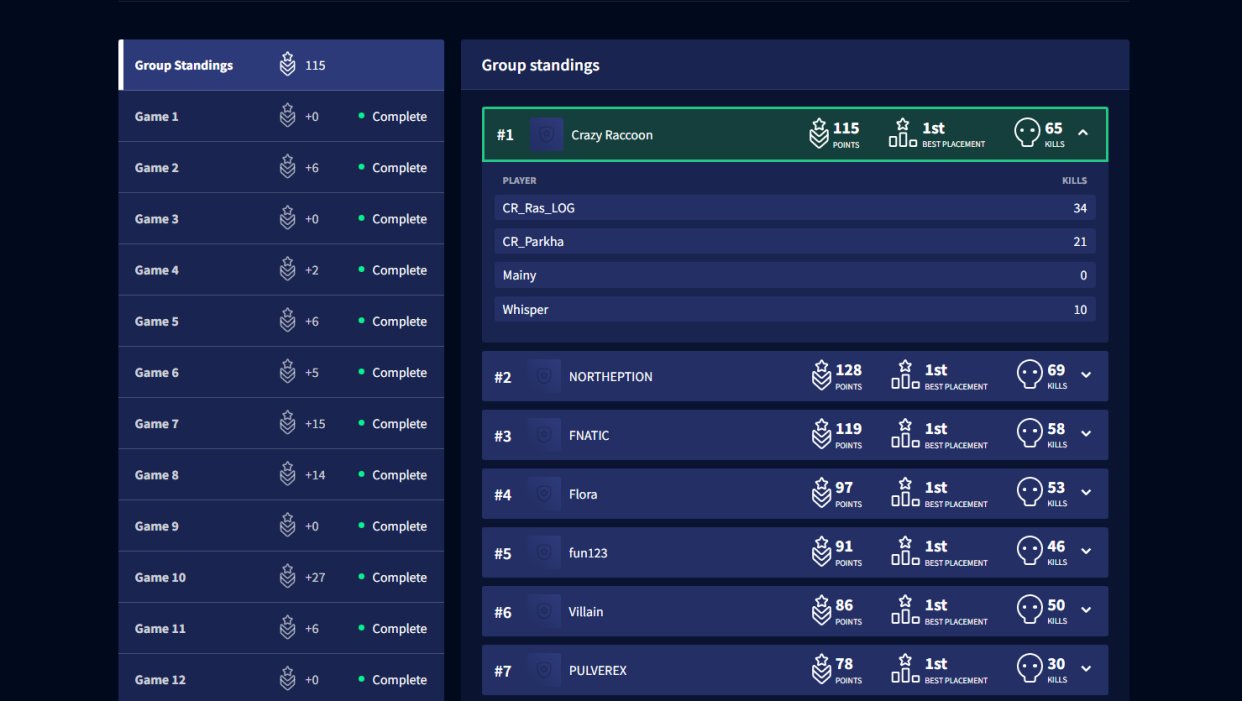Click the skull icon in Villain row
1242x701 pixels.
click(1030, 610)
